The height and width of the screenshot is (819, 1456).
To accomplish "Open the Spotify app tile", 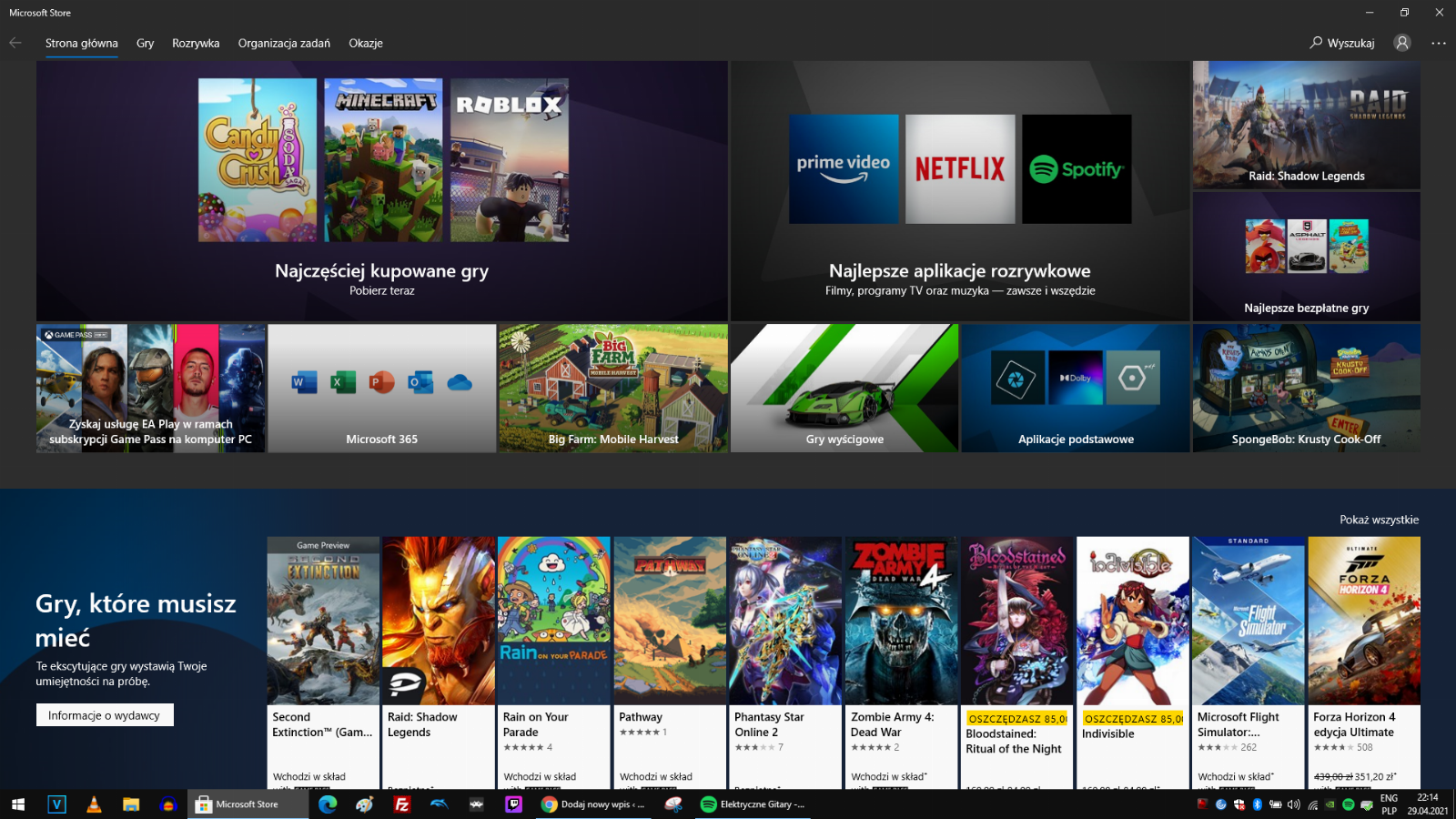I will [x=1077, y=169].
